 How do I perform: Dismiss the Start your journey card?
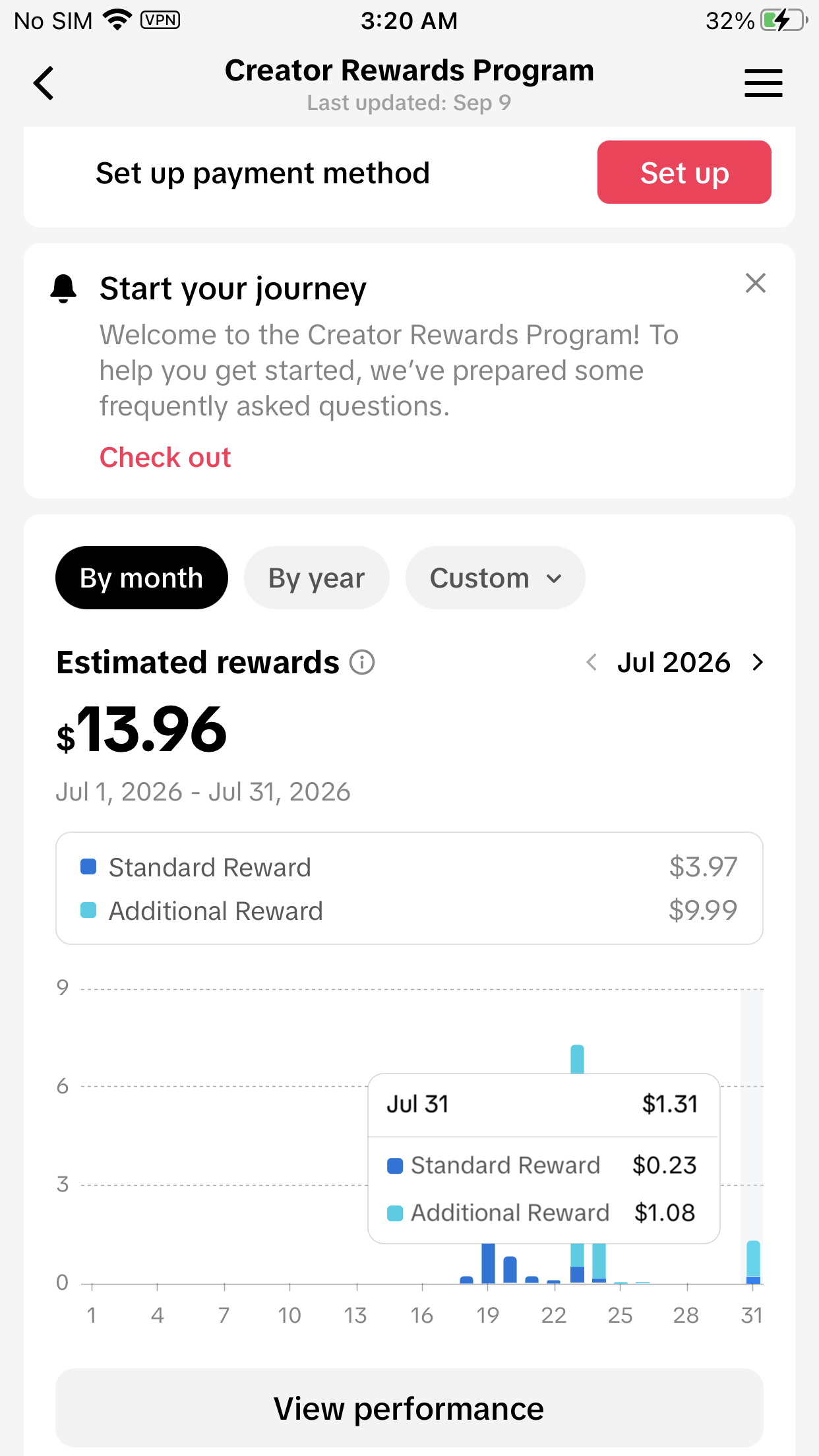(755, 283)
